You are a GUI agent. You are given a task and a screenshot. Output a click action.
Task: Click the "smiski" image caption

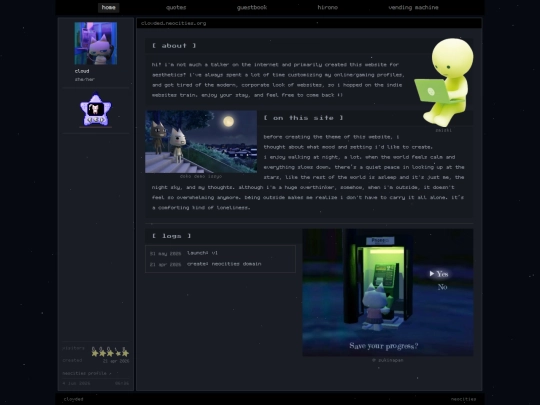pos(444,130)
